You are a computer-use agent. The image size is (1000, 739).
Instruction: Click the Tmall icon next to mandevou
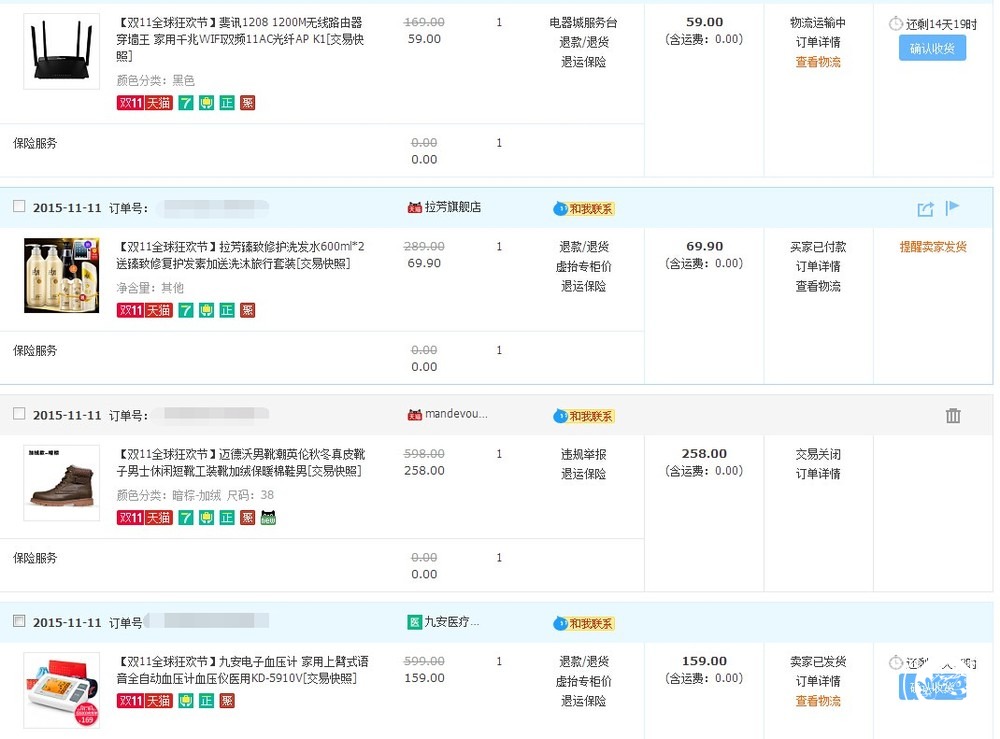(x=415, y=414)
